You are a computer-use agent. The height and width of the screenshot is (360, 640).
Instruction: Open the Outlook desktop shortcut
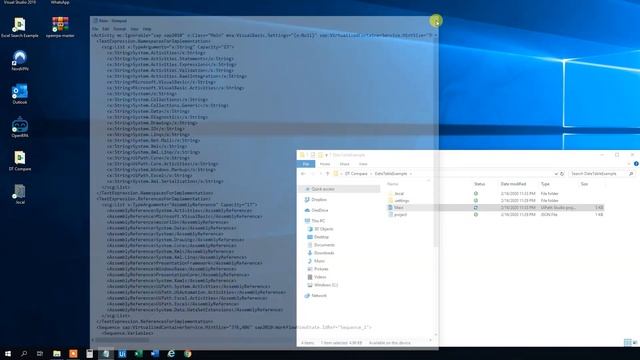[x=20, y=94]
